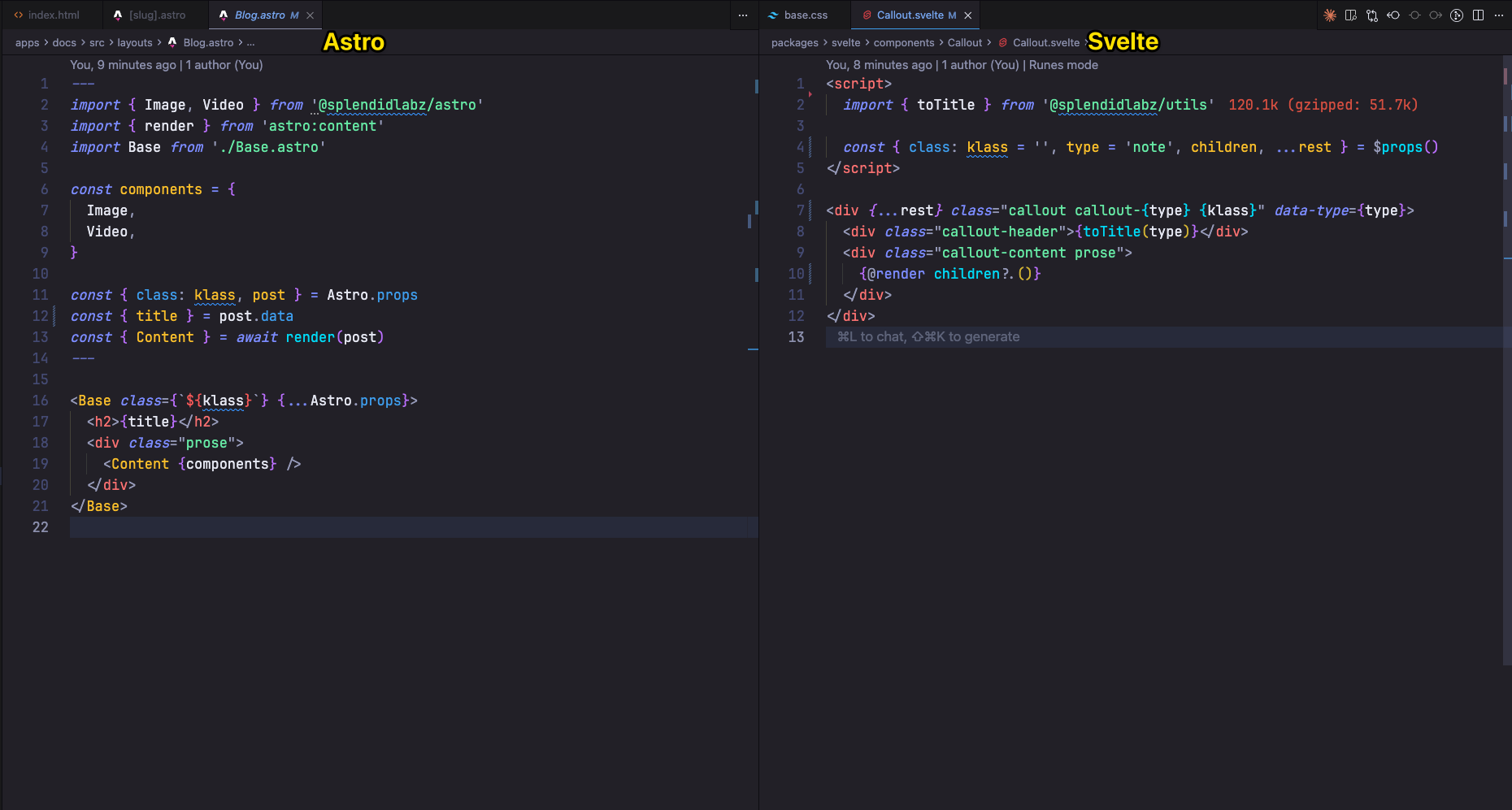Open the 'svelte' breadcrumb dropdown

(845, 42)
